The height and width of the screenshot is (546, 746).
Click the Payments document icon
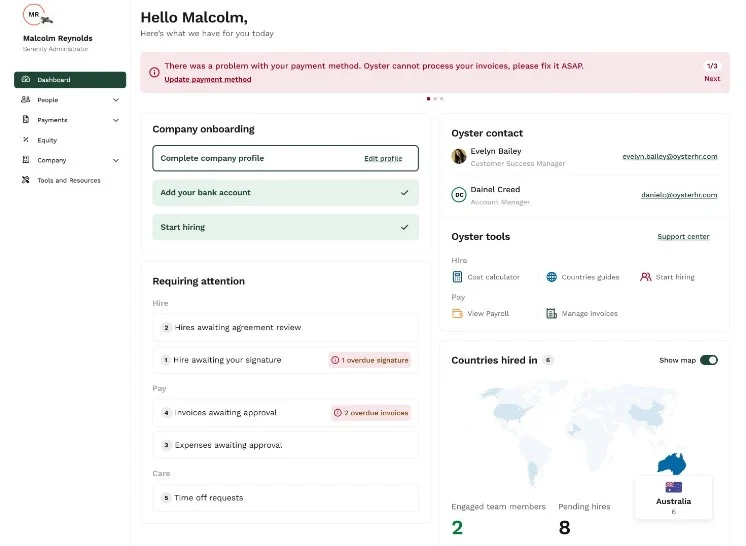pyautogui.click(x=26, y=120)
